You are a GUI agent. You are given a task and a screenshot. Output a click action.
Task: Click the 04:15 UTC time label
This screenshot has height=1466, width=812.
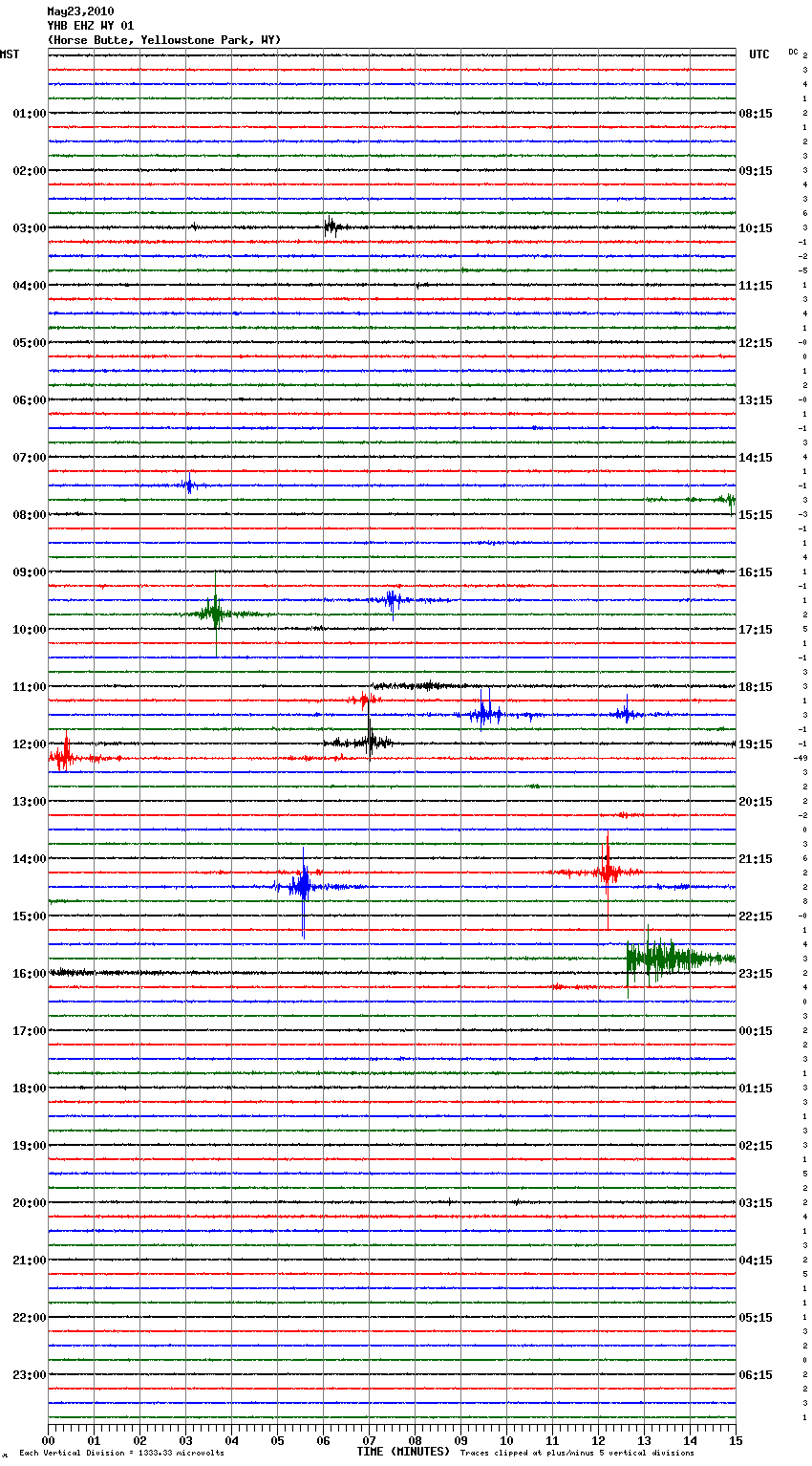[x=756, y=1261]
